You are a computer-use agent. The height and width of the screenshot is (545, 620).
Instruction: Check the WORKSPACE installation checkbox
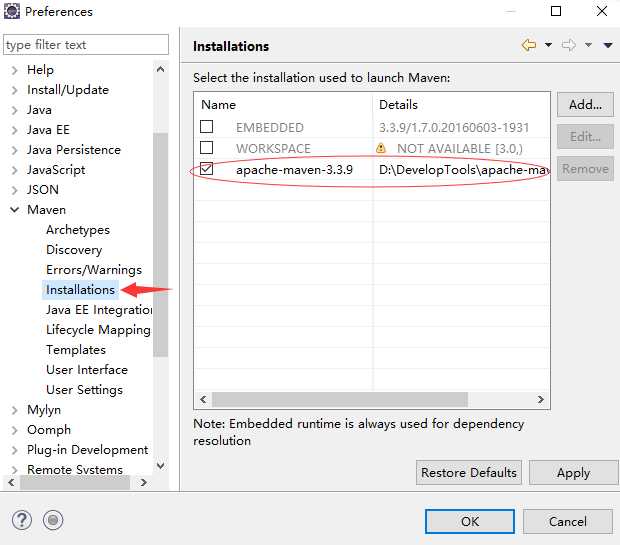click(206, 148)
